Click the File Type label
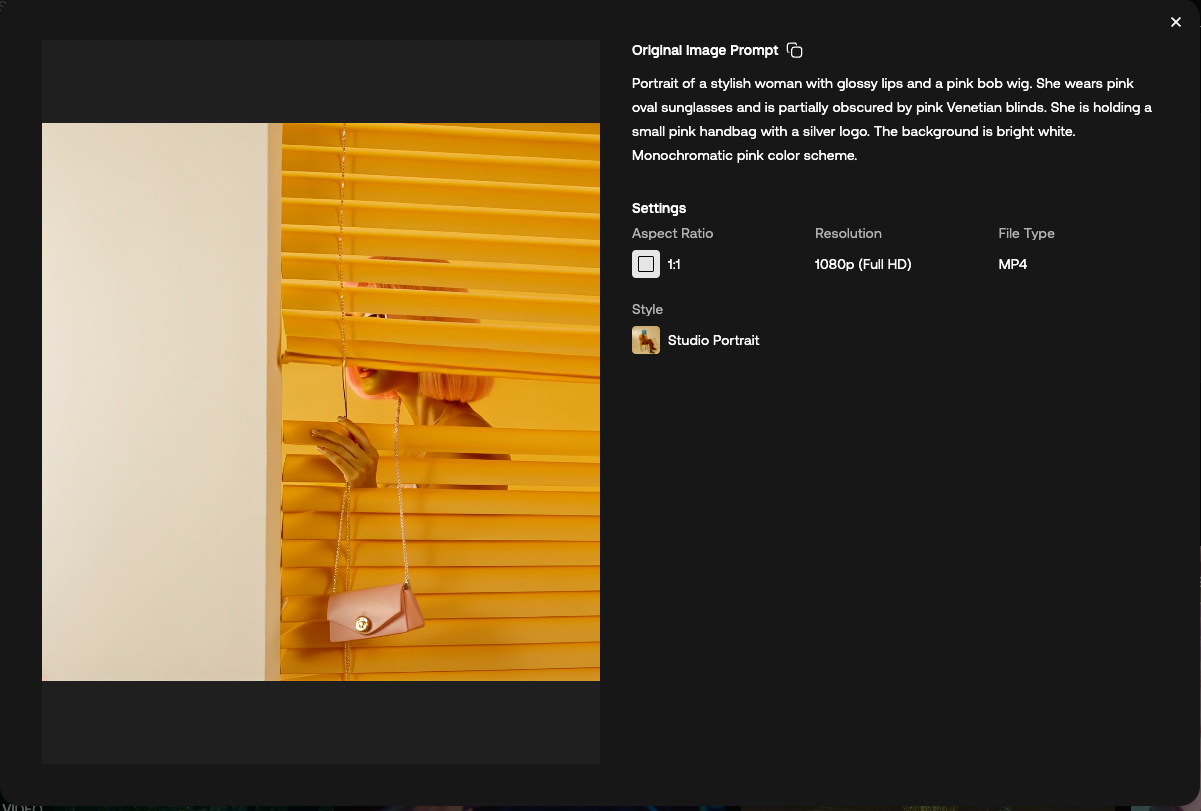1201x811 pixels. (1026, 233)
